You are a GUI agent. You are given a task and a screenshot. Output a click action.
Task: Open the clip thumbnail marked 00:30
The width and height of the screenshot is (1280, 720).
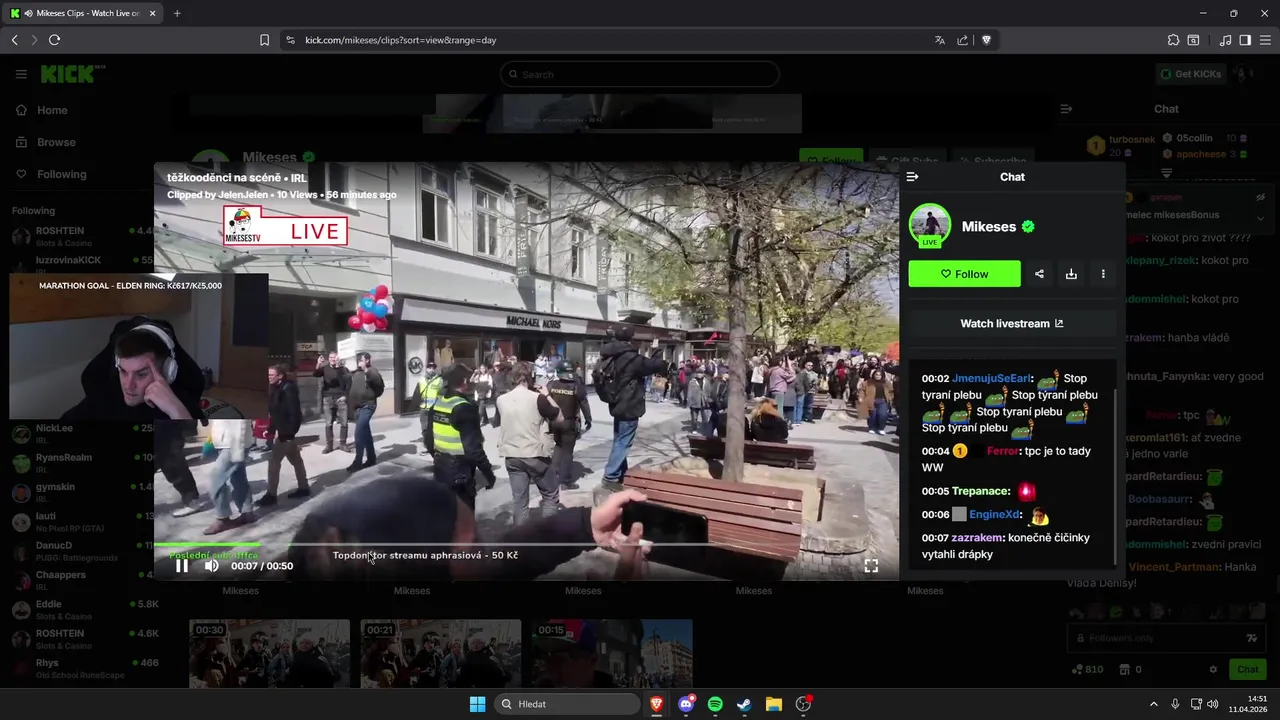(x=269, y=653)
